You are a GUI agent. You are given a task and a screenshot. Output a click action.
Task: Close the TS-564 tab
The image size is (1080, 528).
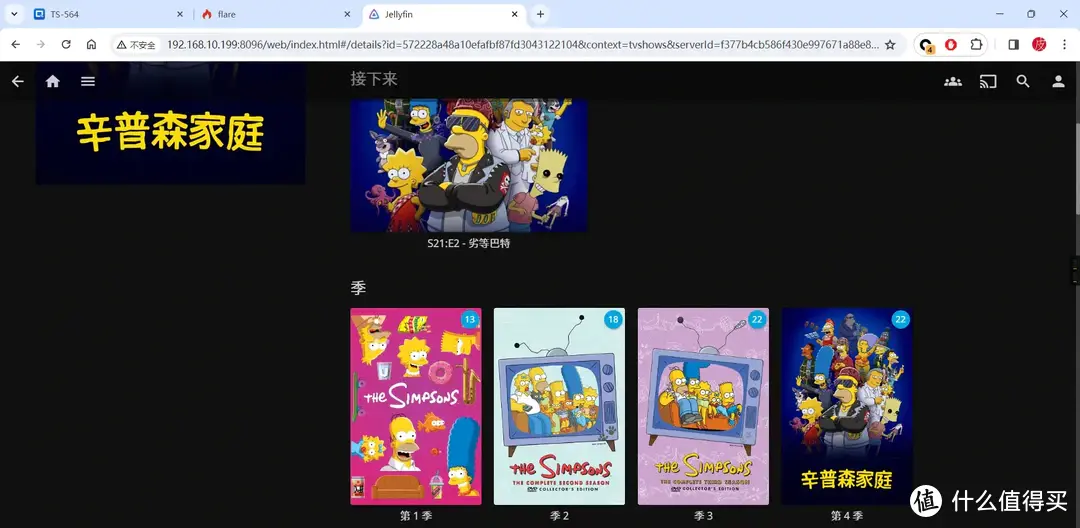click(x=180, y=14)
